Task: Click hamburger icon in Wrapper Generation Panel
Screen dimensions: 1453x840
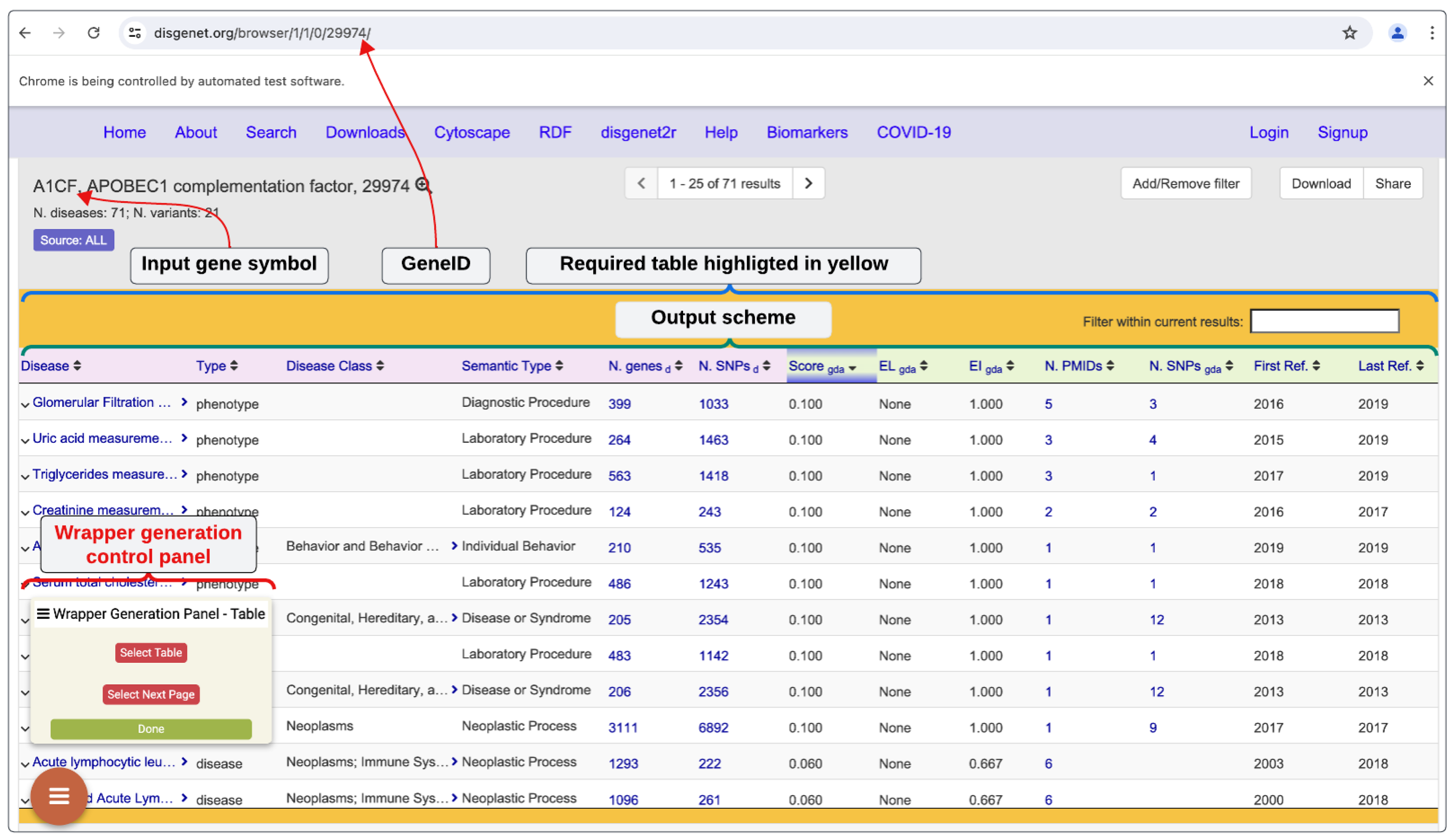Action: click(43, 613)
